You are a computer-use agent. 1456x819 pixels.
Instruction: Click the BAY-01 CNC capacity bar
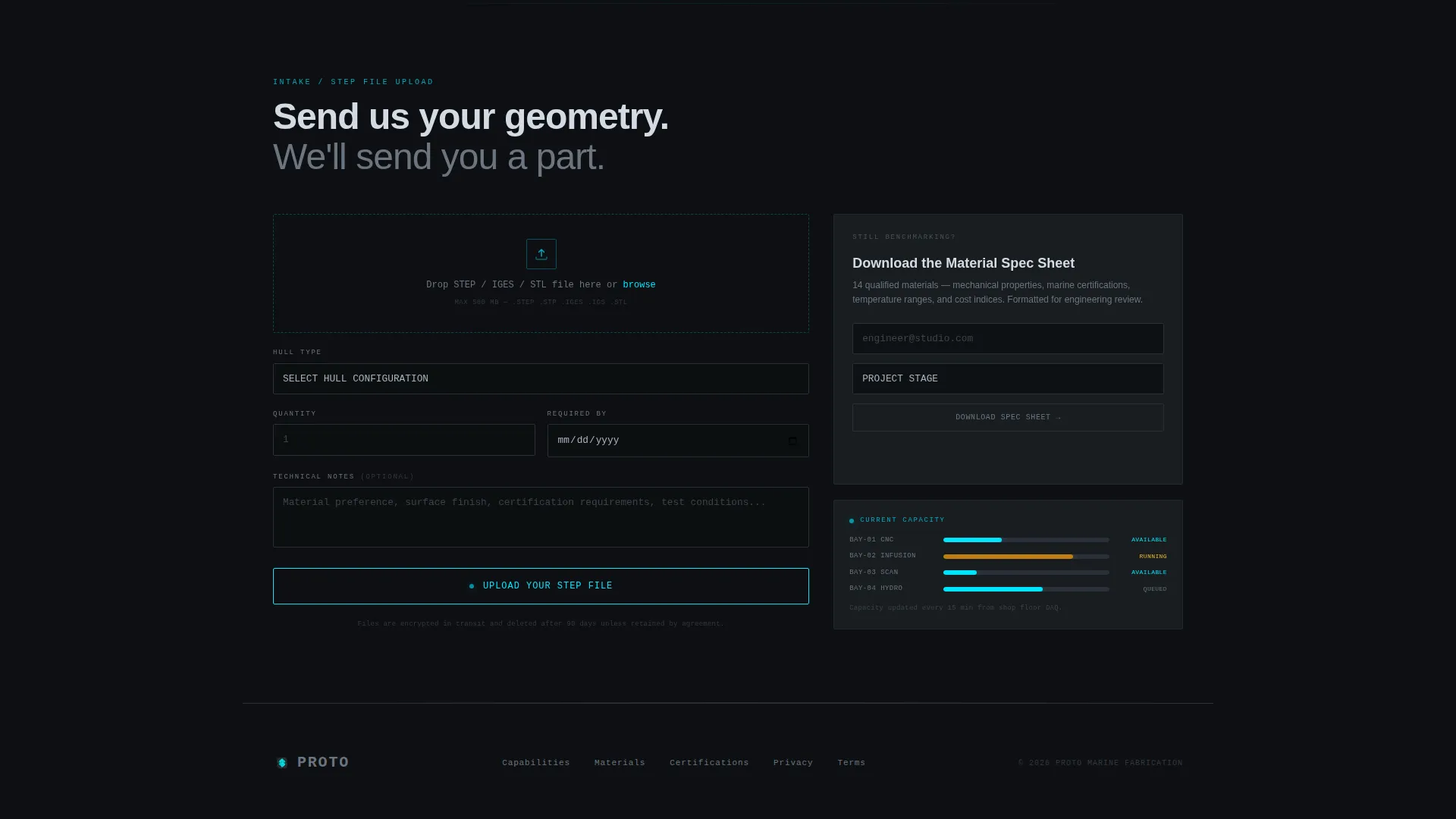coord(1026,540)
